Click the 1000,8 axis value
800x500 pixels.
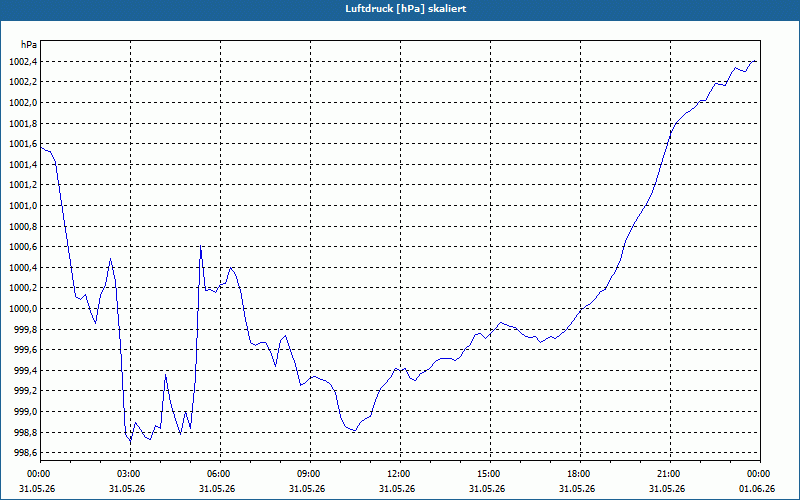[23, 227]
